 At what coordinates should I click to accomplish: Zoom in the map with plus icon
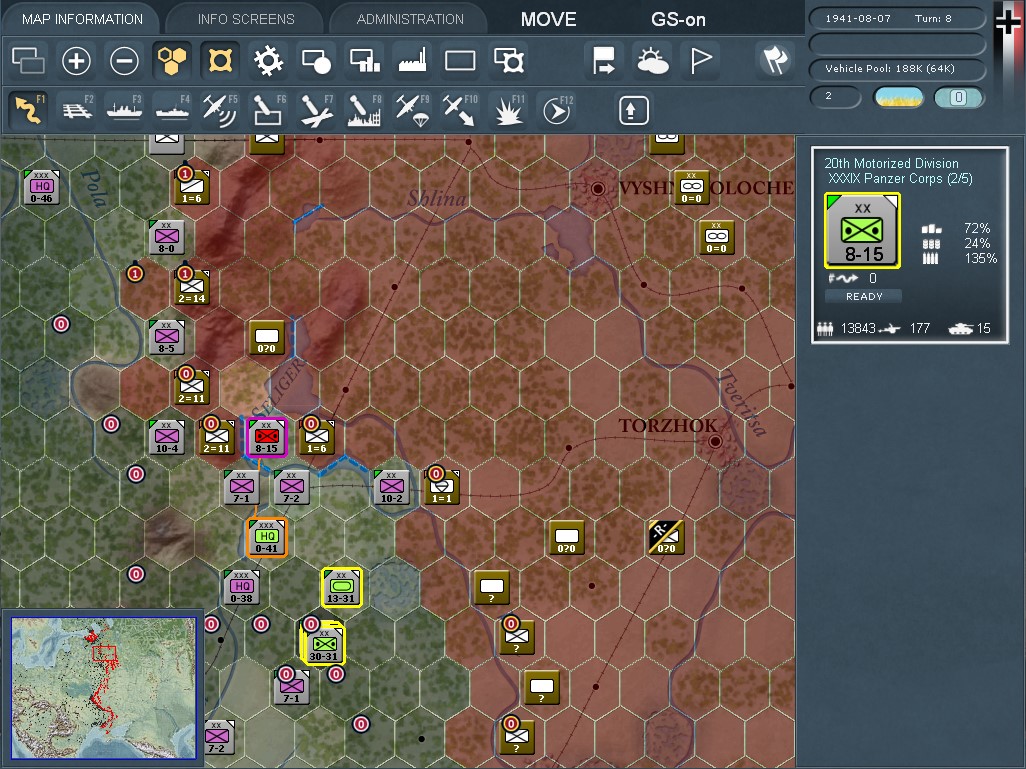[x=76, y=61]
